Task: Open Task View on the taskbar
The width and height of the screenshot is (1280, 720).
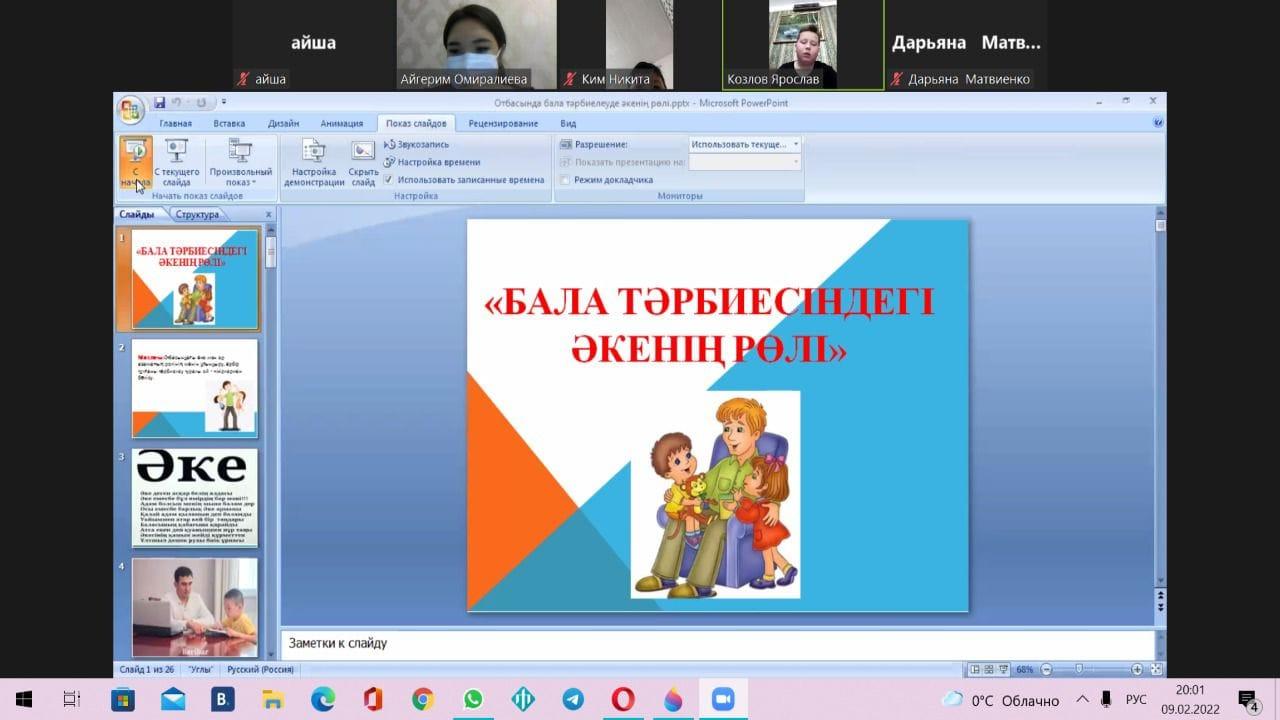Action: pyautogui.click(x=72, y=699)
